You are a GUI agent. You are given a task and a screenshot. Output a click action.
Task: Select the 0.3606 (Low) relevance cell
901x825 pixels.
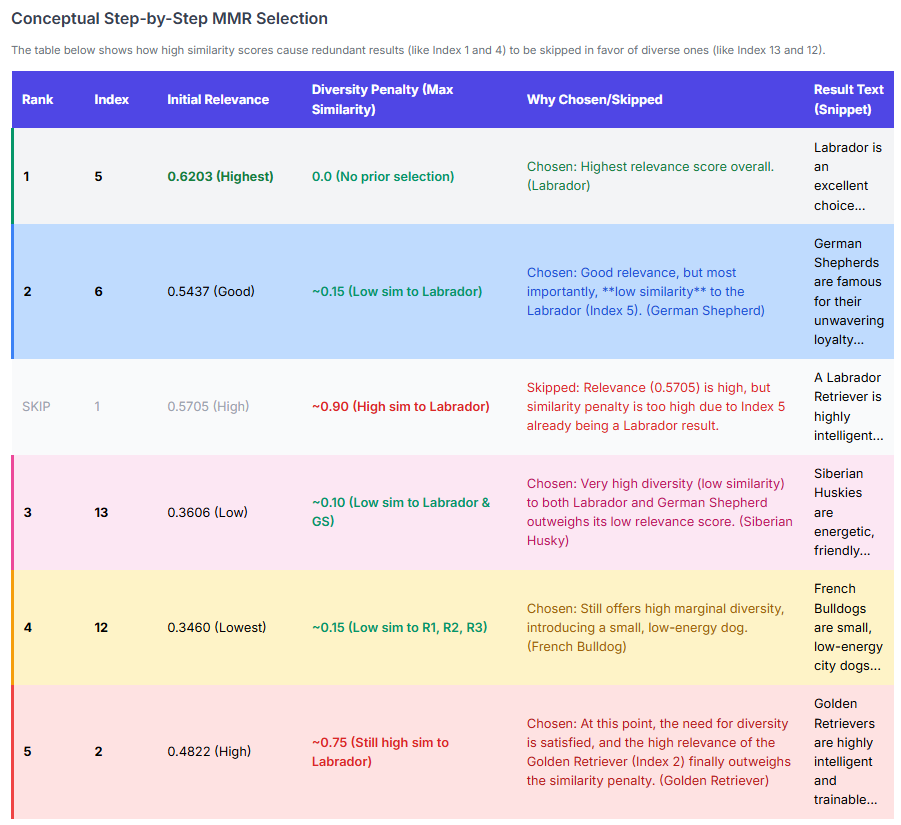pos(207,512)
